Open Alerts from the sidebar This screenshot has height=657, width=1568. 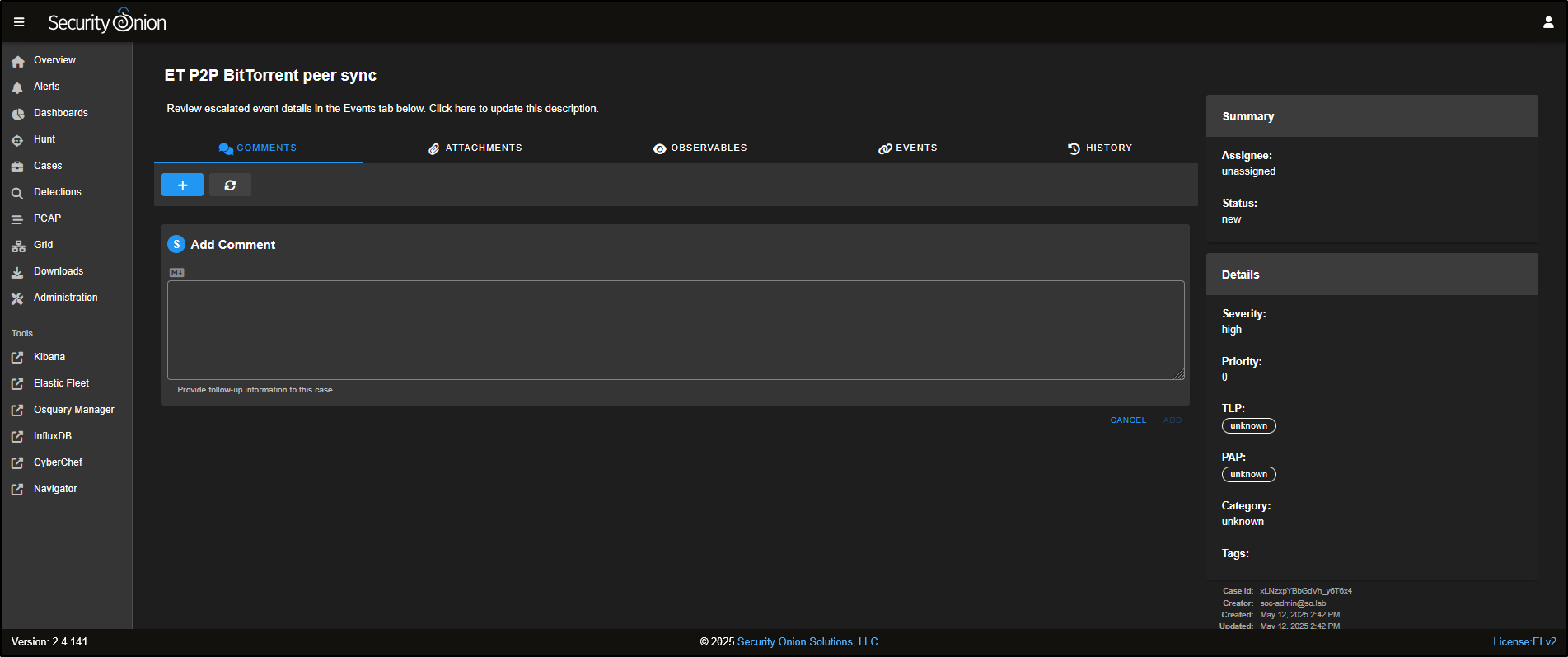[46, 87]
